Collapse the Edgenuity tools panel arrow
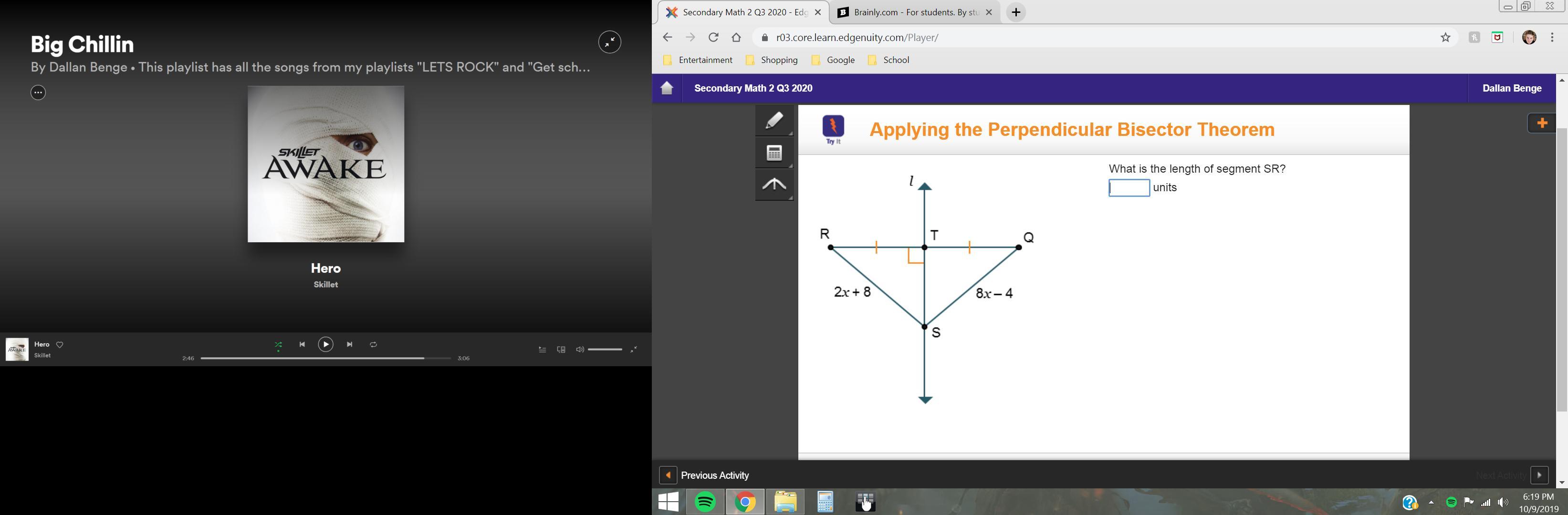 click(x=774, y=184)
